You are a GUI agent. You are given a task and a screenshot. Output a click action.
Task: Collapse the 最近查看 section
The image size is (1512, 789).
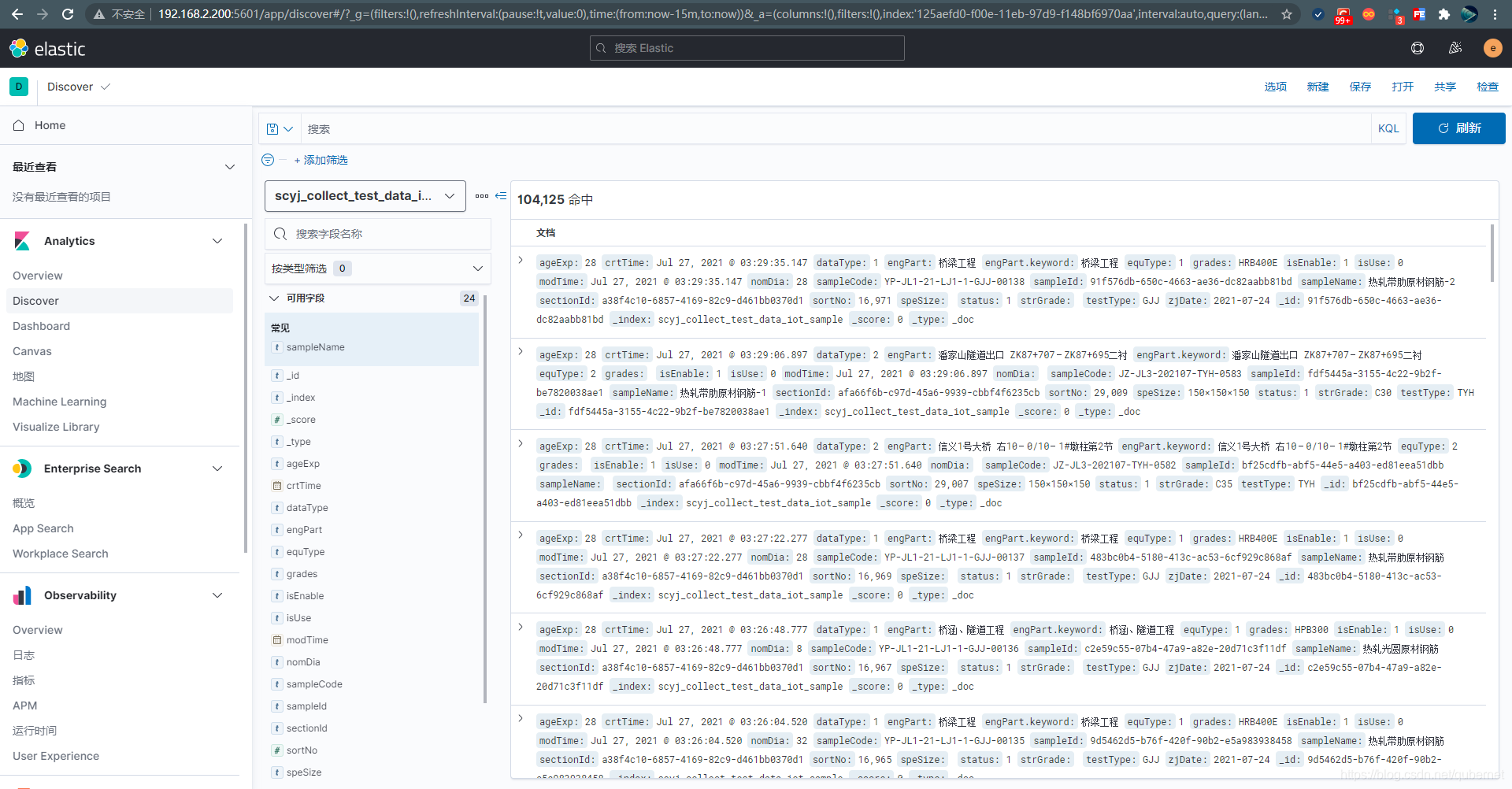click(230, 167)
